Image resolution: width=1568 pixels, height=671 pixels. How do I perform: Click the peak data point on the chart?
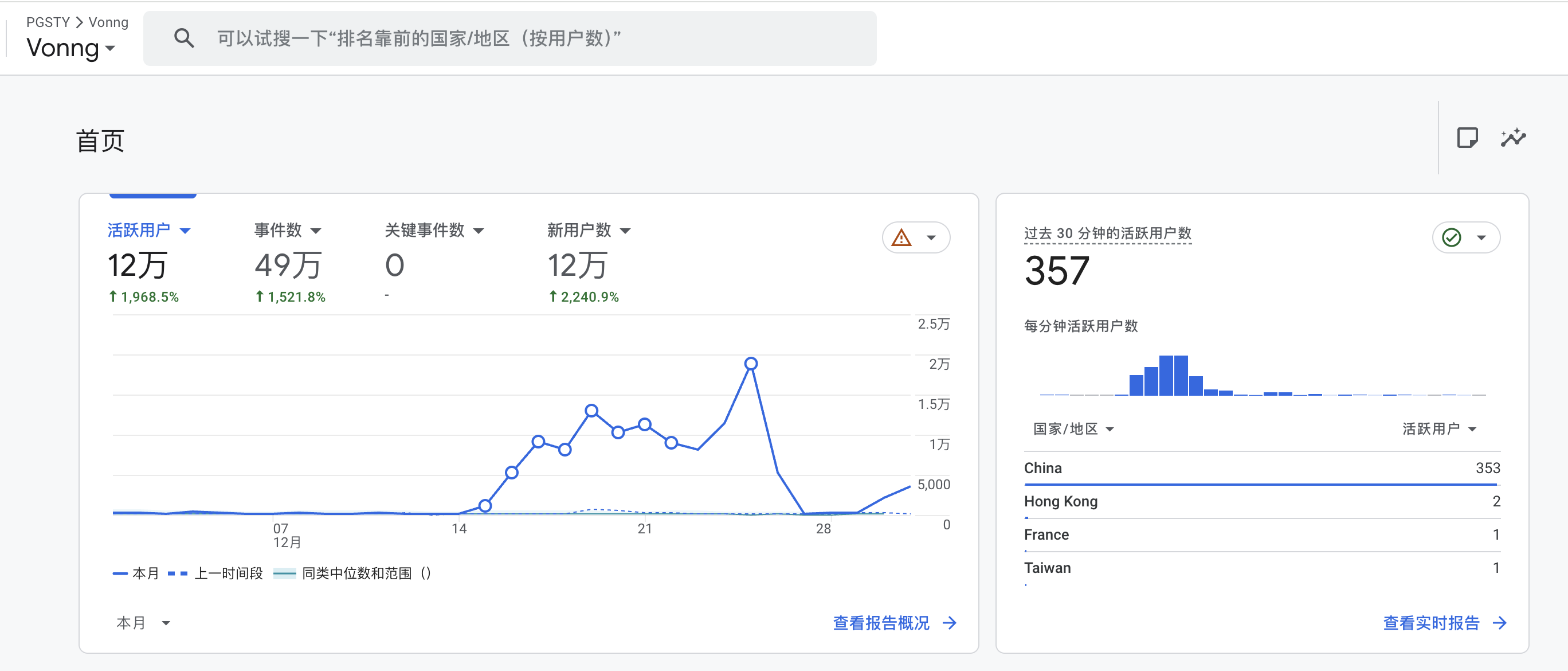click(751, 364)
